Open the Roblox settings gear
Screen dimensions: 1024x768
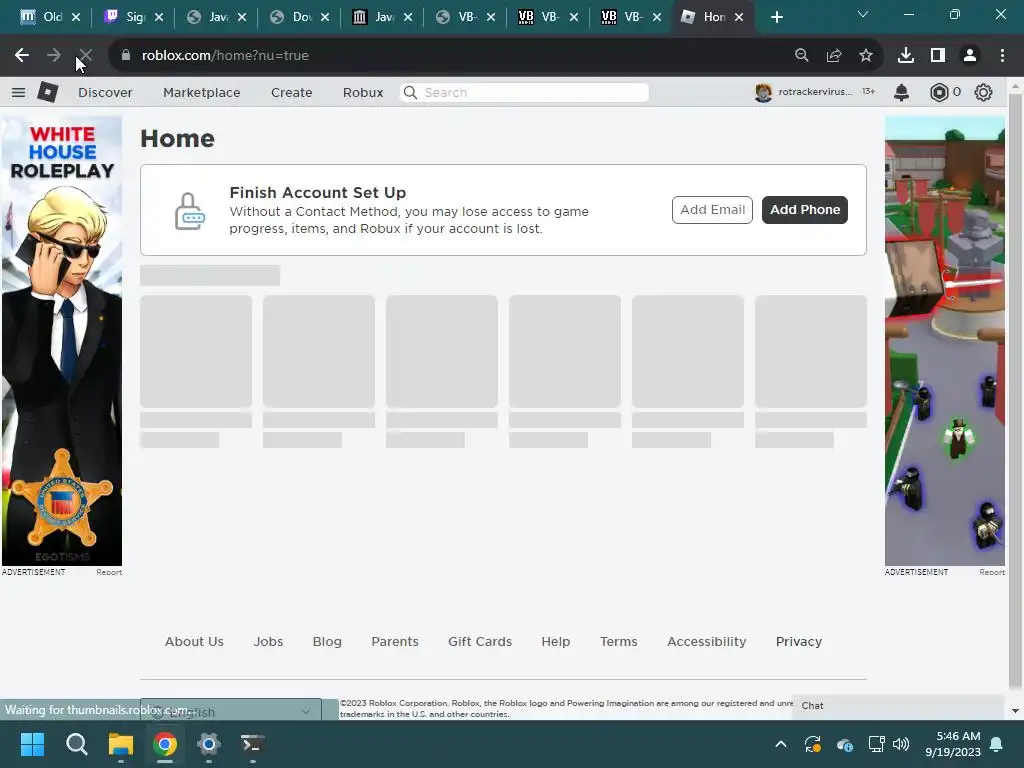tap(983, 93)
